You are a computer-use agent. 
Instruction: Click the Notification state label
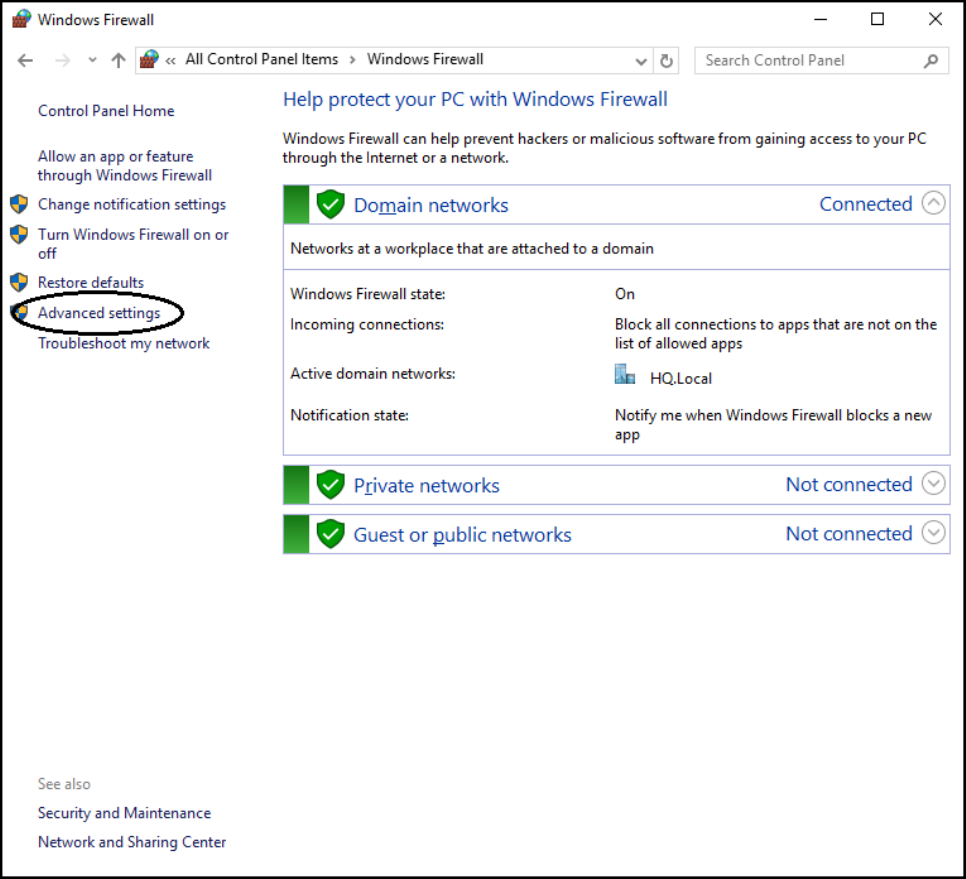349,416
